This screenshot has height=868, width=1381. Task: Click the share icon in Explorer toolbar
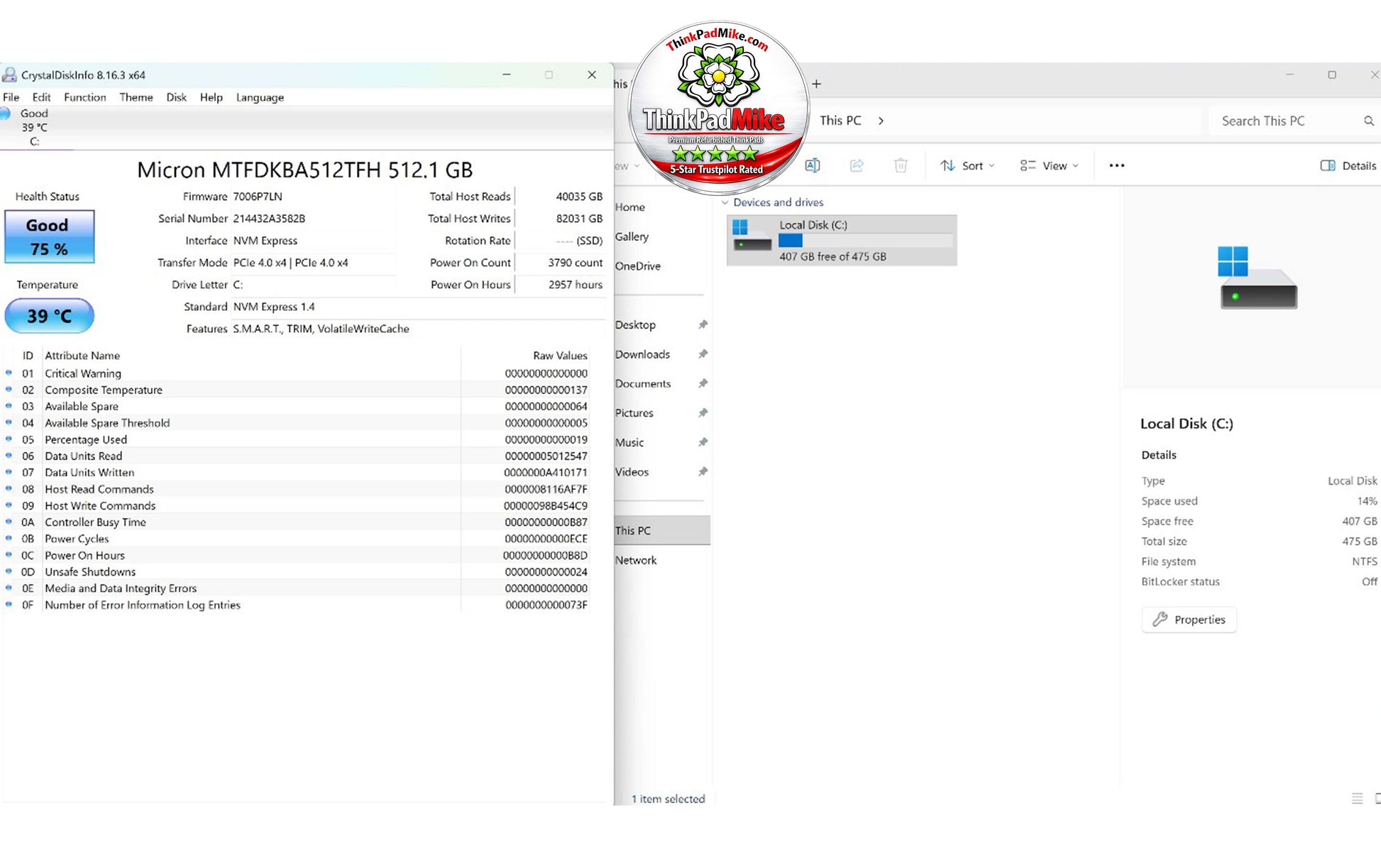(857, 165)
